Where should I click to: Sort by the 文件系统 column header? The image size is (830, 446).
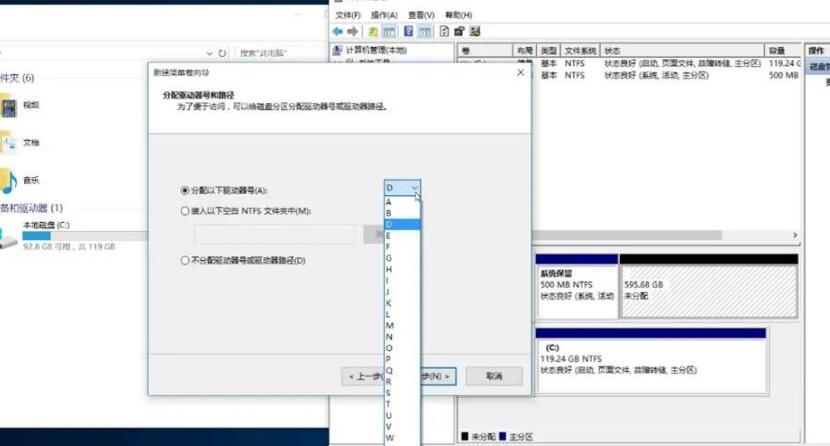coord(580,50)
